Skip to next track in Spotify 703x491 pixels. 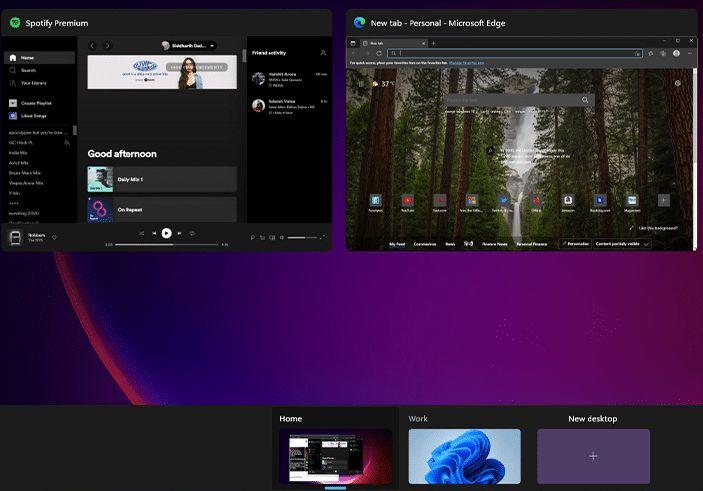click(179, 233)
